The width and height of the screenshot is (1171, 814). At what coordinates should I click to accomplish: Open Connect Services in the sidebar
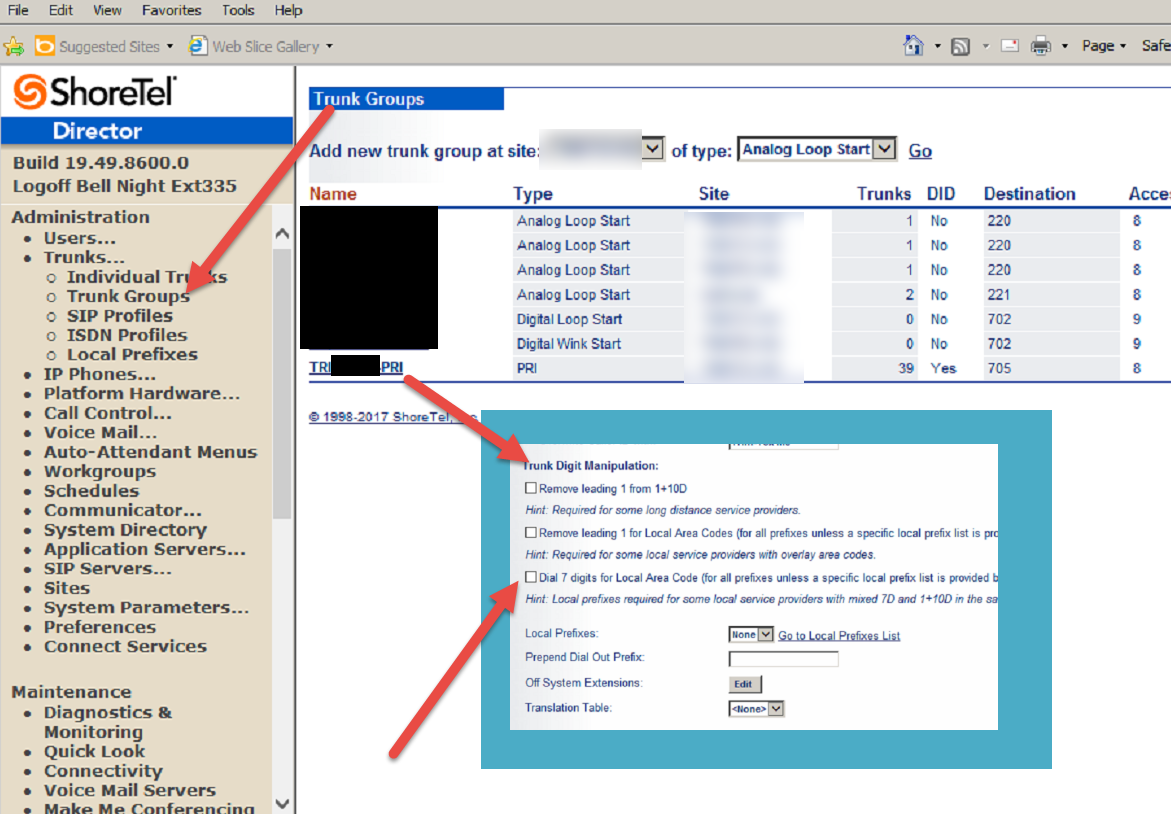125,646
